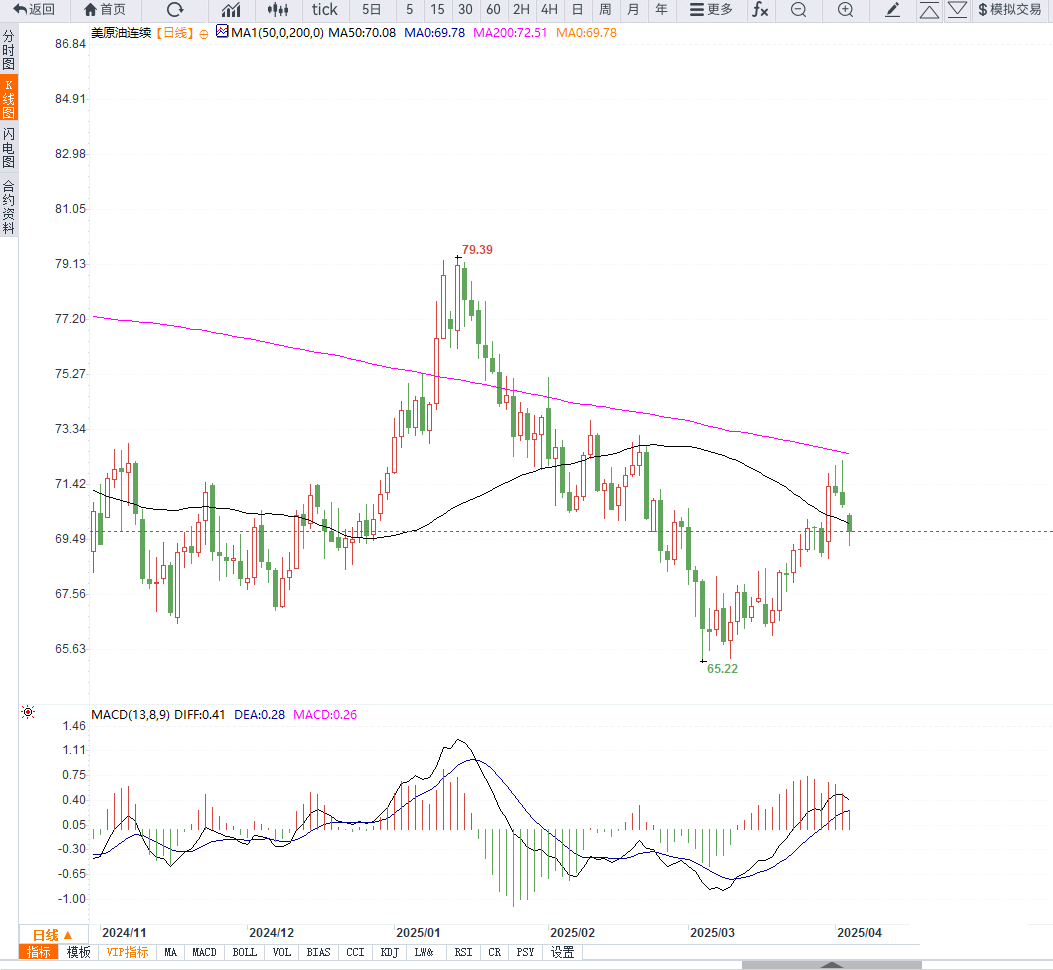Expand the 日线 period selector at bottom
The image size is (1053, 970).
pyautogui.click(x=53, y=934)
